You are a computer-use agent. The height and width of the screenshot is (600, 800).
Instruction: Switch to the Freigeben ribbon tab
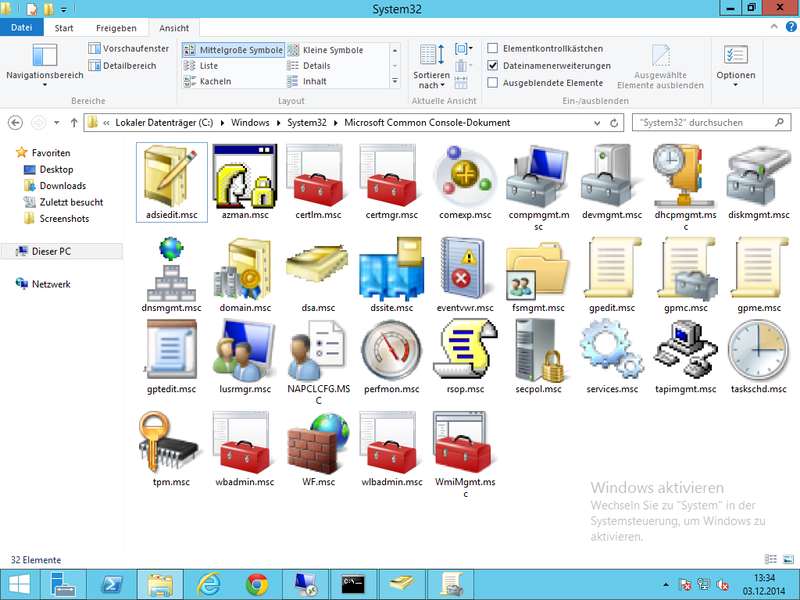[116, 28]
